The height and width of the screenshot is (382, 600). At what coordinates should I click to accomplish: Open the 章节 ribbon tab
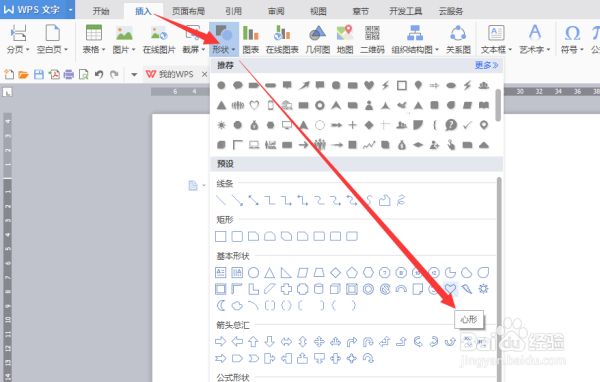[x=360, y=11]
